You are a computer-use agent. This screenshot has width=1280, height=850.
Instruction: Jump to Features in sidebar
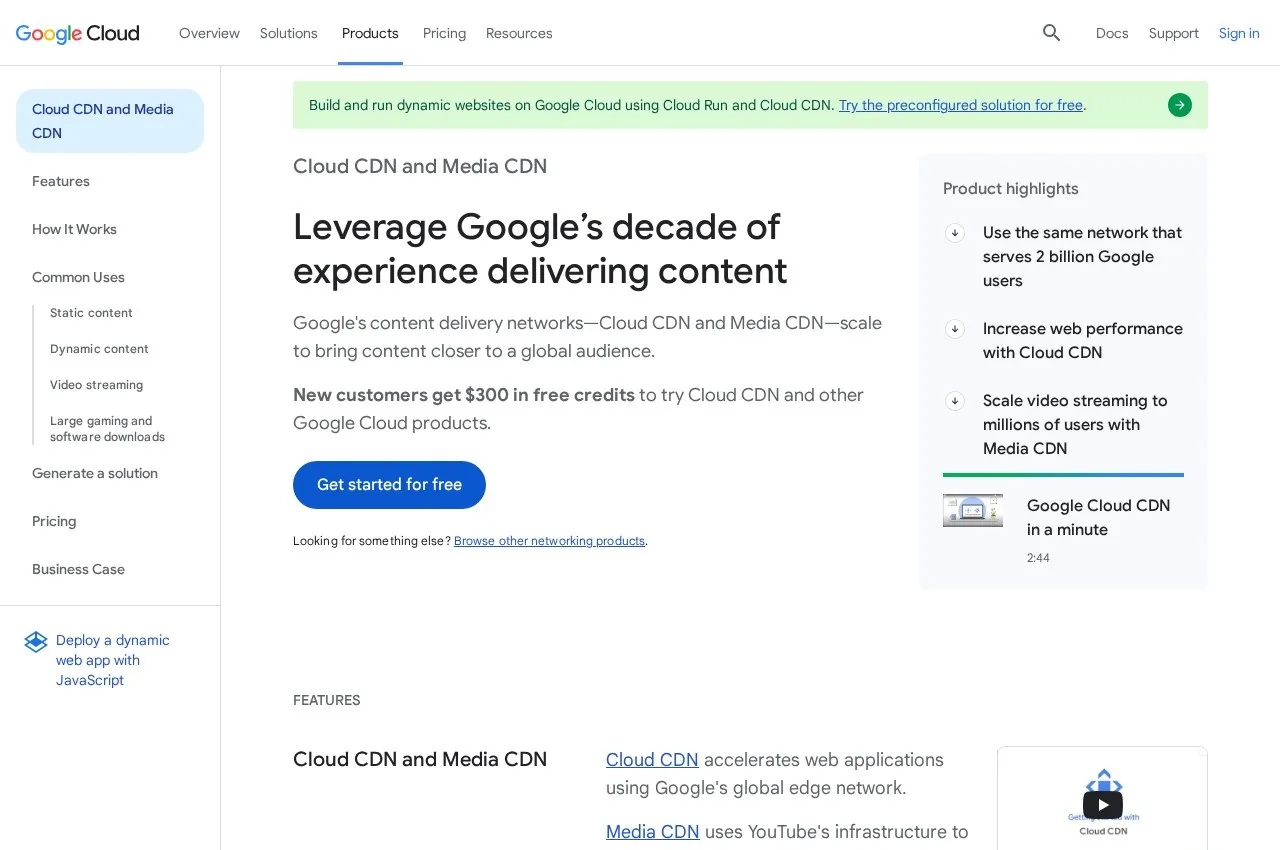[61, 181]
